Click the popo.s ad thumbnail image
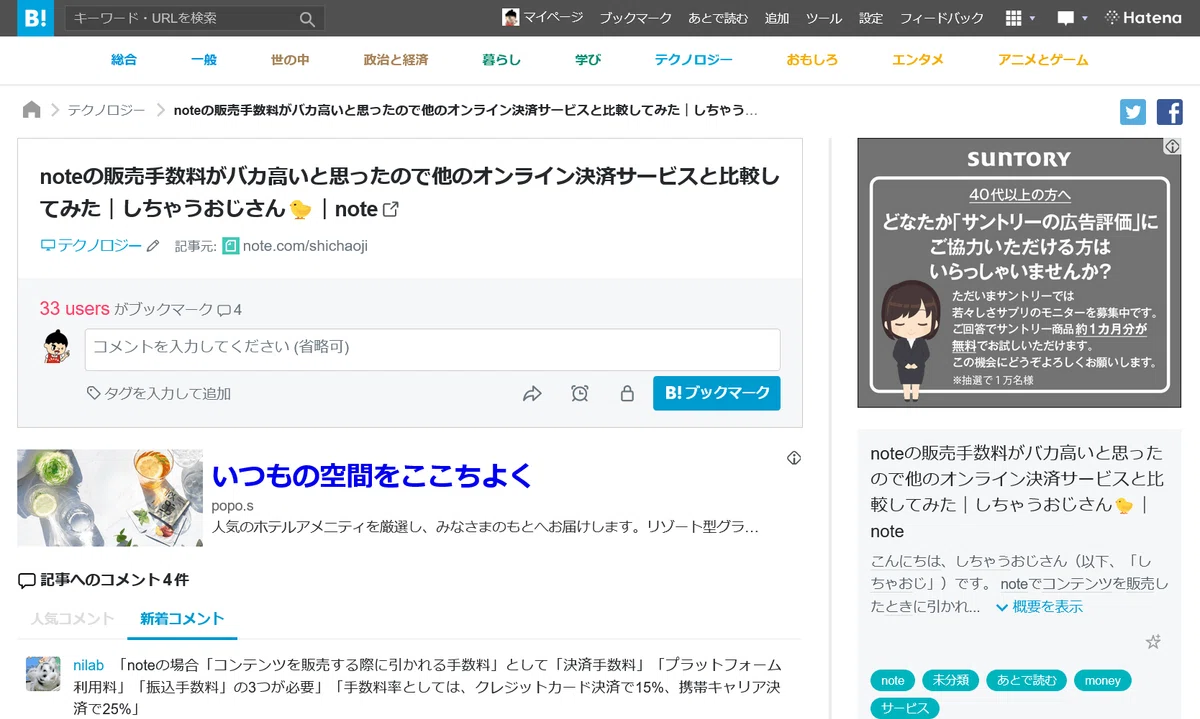The height and width of the screenshot is (719, 1200). 110,498
